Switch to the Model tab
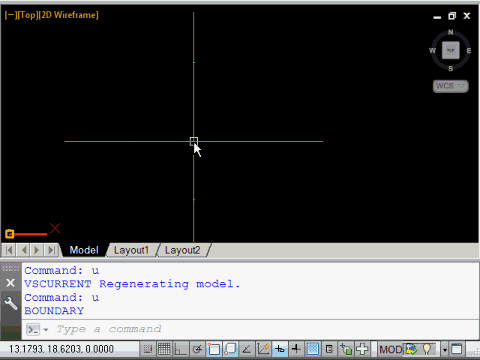The width and height of the screenshot is (480, 360). (x=84, y=250)
